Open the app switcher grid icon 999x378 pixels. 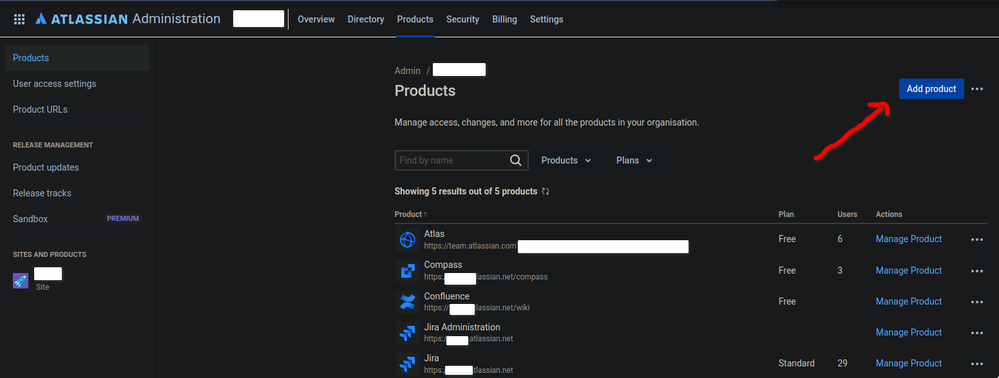pyautogui.click(x=19, y=19)
